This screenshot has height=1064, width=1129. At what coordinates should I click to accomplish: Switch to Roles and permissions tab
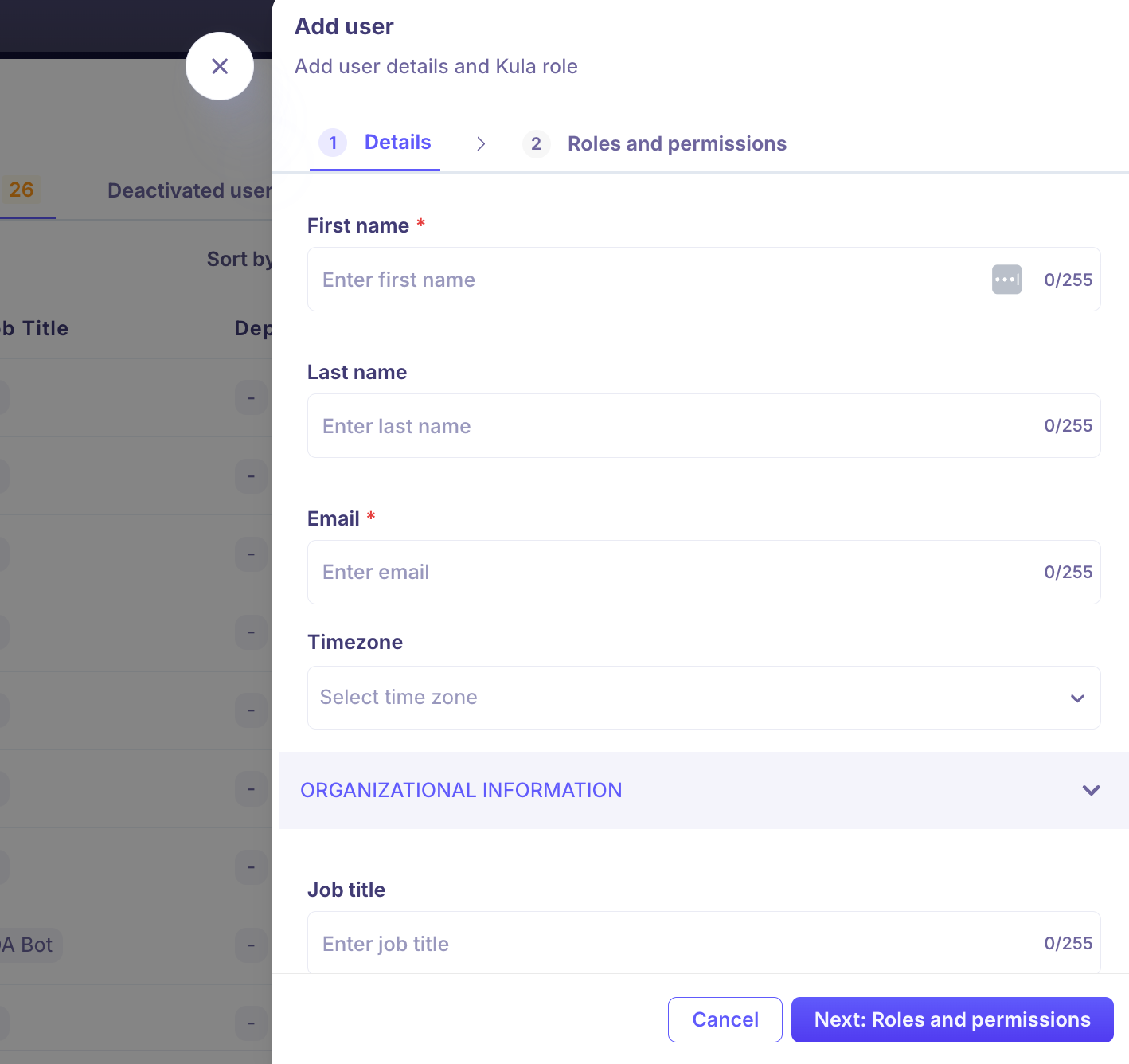(x=677, y=143)
